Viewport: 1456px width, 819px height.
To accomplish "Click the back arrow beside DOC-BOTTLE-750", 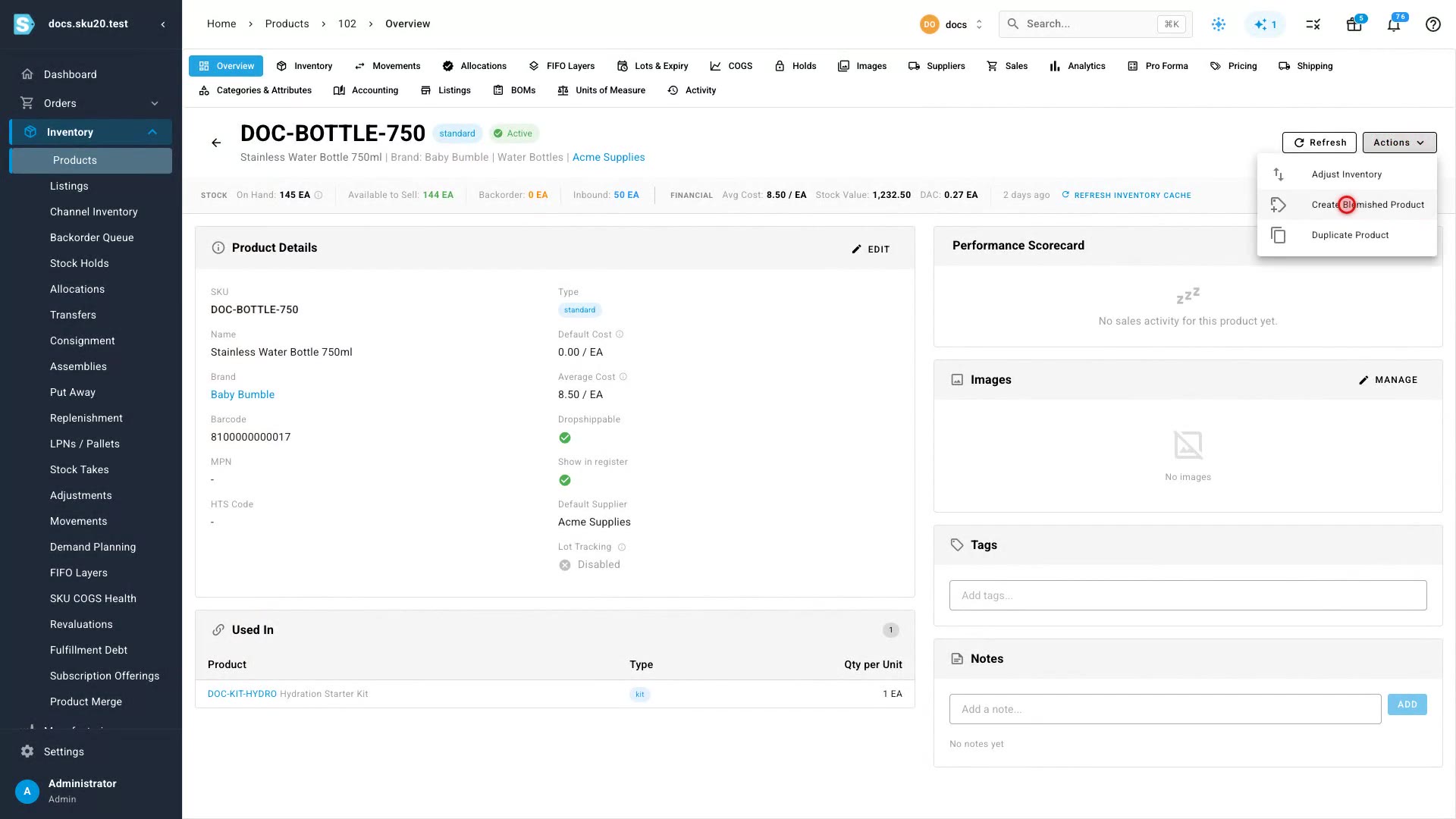I will (216, 143).
